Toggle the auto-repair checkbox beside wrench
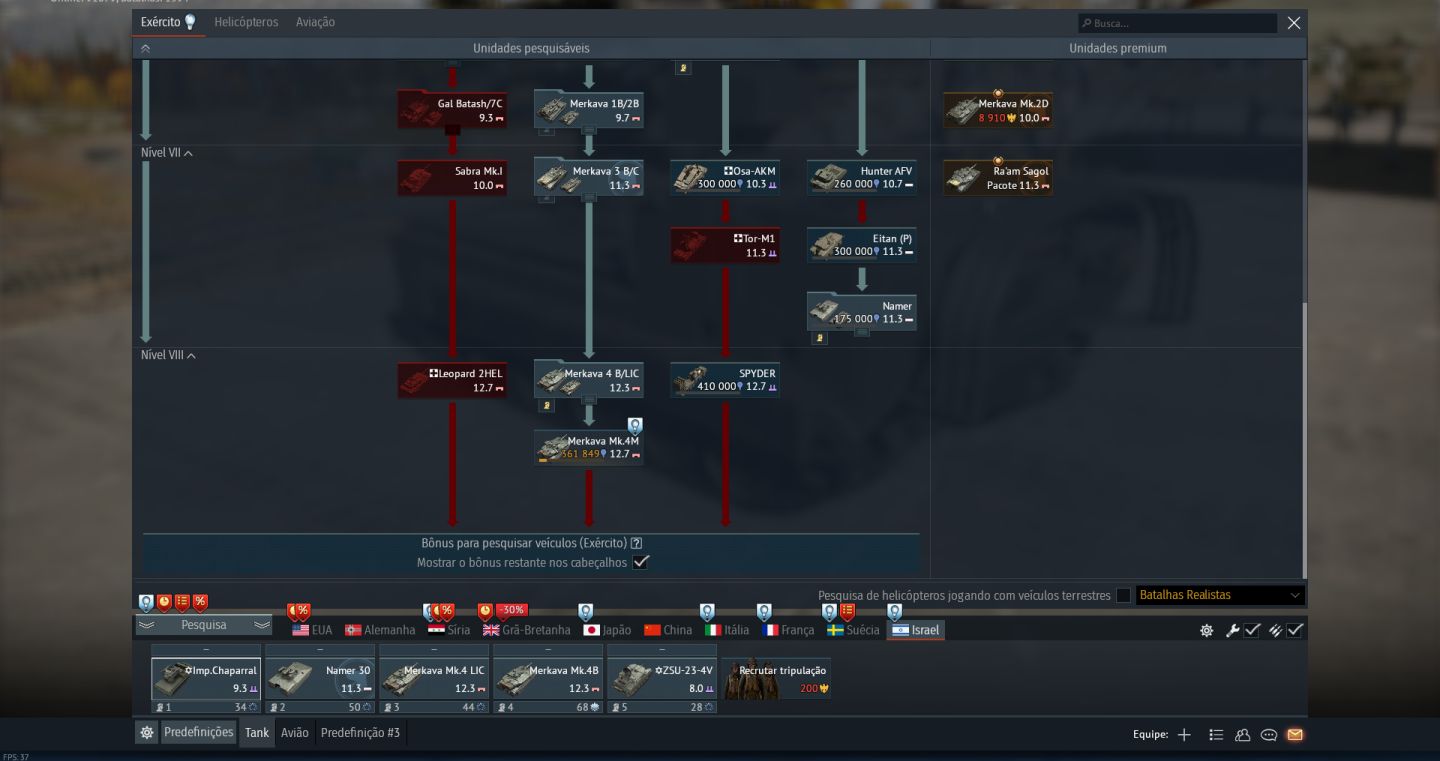Viewport: 1440px width, 761px height. 1252,631
